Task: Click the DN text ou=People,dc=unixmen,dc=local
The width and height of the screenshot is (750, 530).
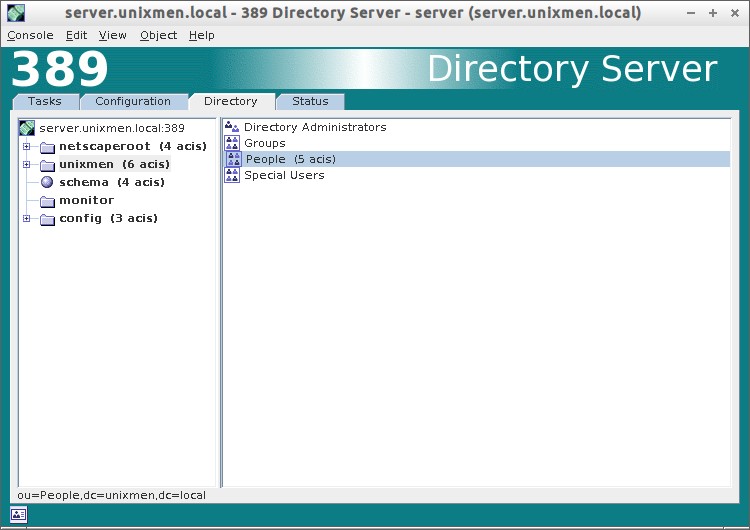Action: coord(112,495)
